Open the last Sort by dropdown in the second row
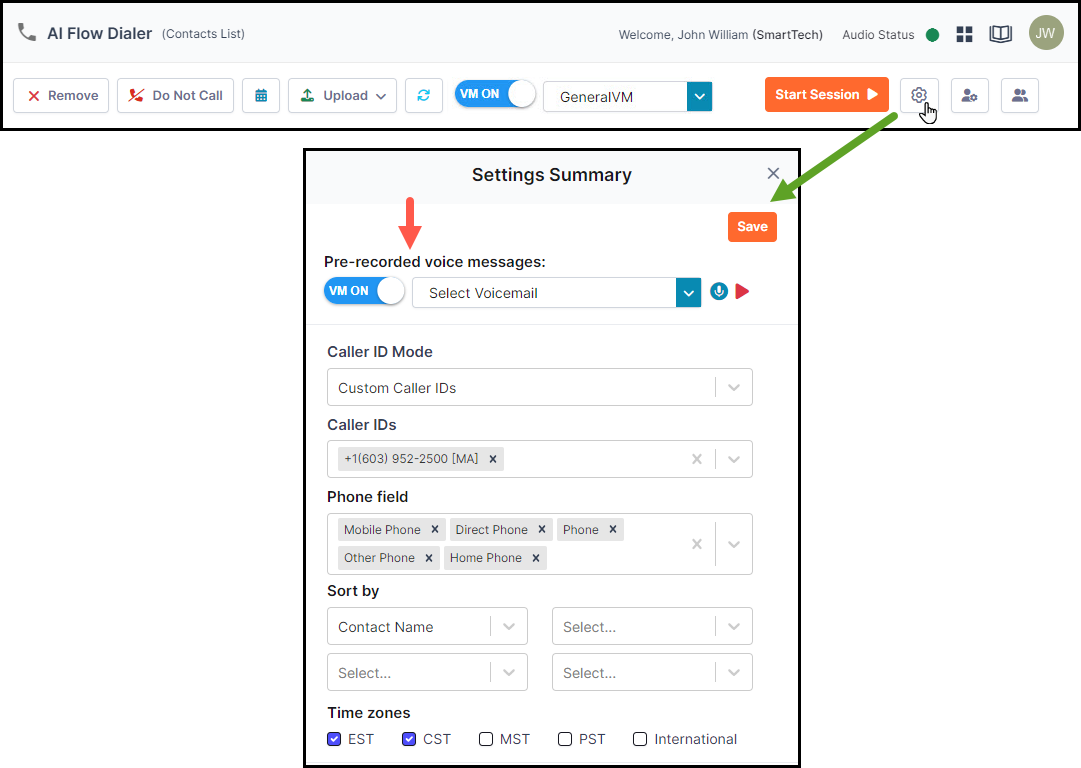The image size is (1081, 768). click(652, 672)
